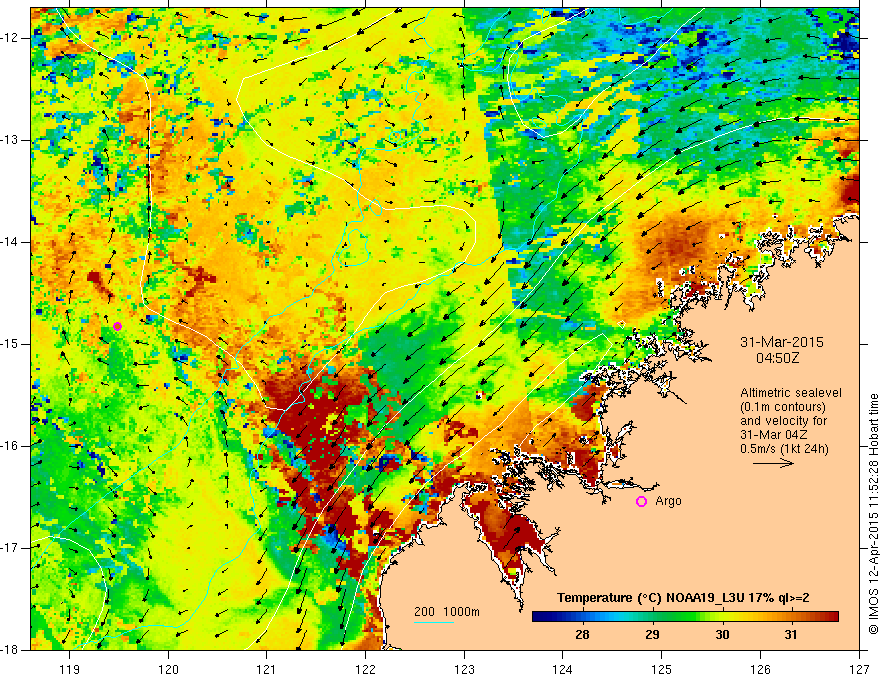Click the IMOS copyright timestamp text
The image size is (880, 680).
(873, 513)
